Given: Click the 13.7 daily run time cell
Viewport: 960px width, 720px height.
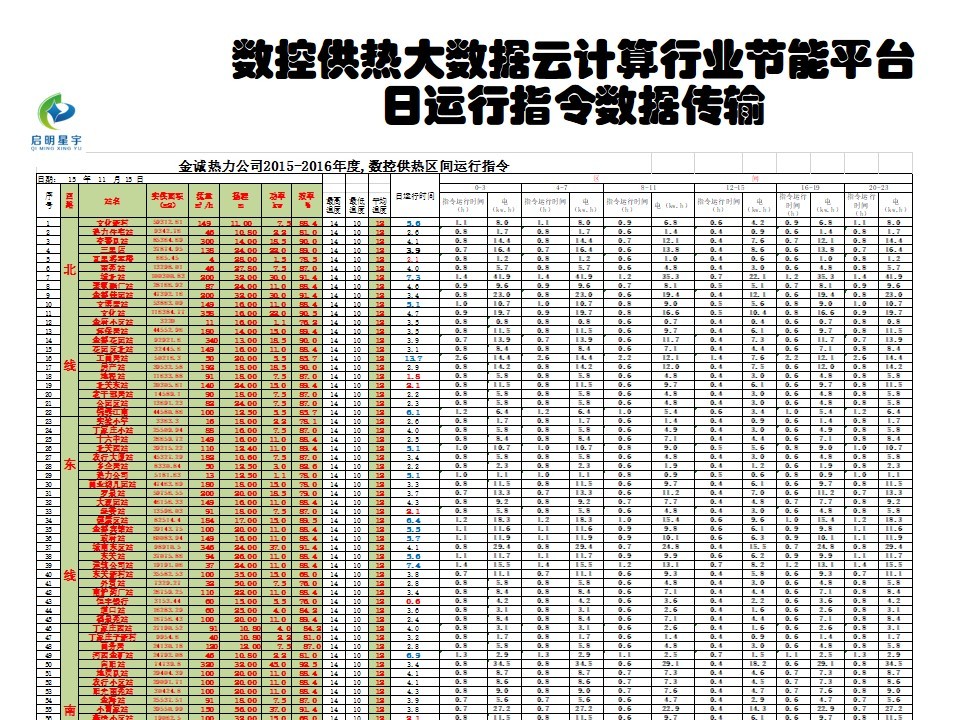Looking at the screenshot, I should tap(414, 357).
